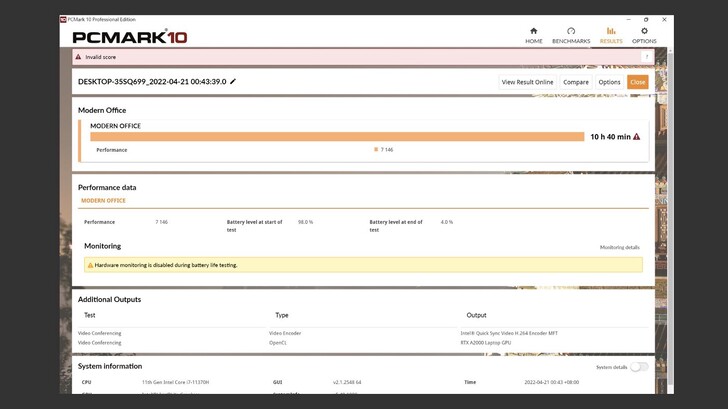Close the result with orange Close button
This screenshot has height=409, width=728.
click(637, 82)
